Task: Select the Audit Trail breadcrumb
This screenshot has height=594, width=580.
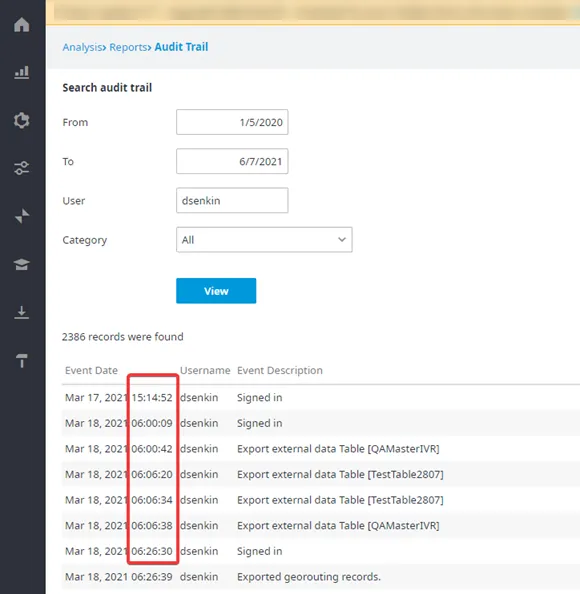Action: click(181, 47)
